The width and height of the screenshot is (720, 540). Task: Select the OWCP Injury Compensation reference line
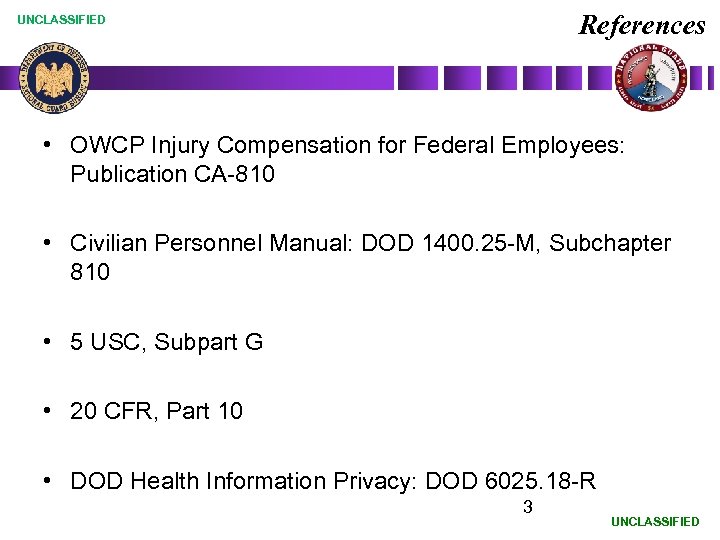[x=346, y=145]
